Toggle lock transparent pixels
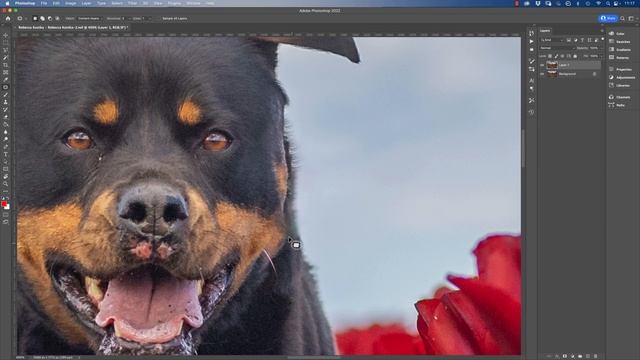The image size is (640, 360). coord(550,56)
